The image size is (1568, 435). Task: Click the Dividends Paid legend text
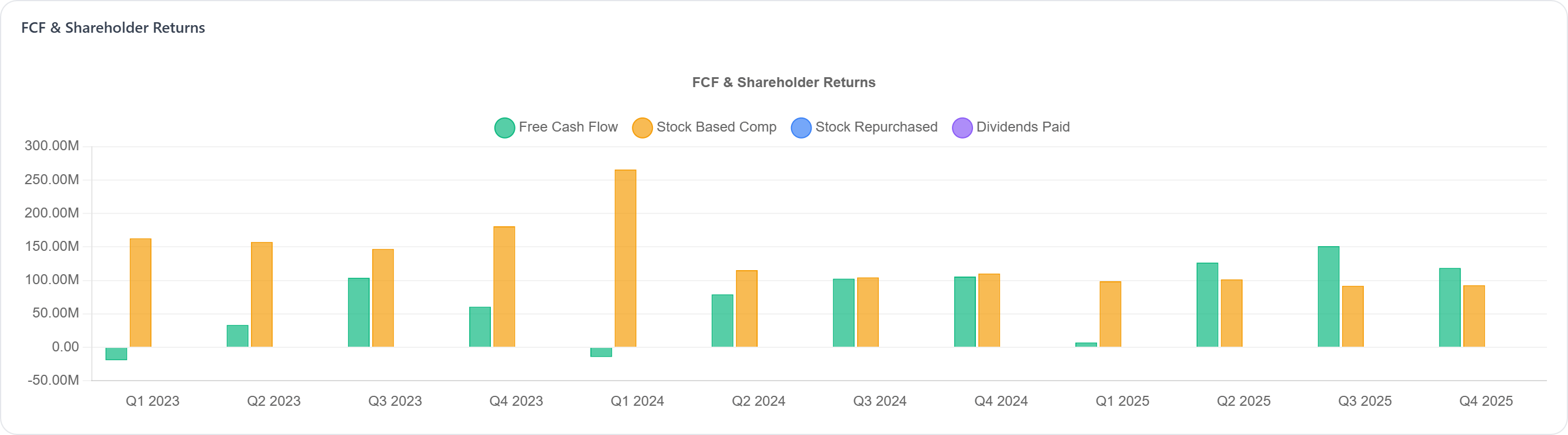(x=1023, y=127)
